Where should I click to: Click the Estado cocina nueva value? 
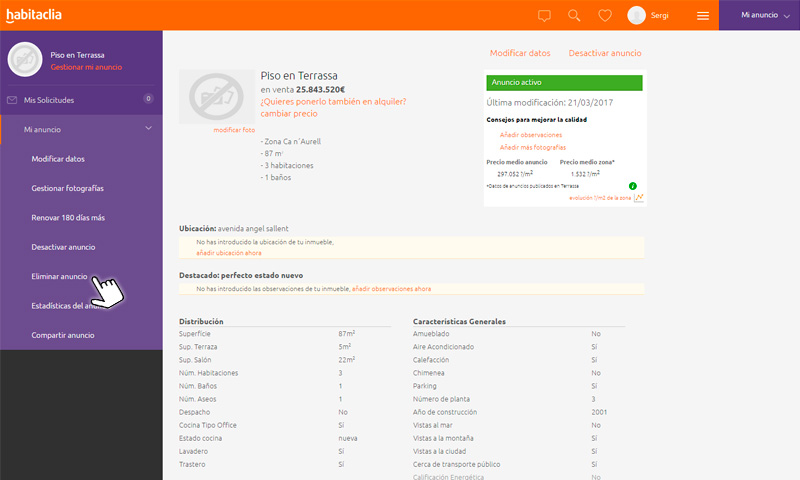[348, 438]
